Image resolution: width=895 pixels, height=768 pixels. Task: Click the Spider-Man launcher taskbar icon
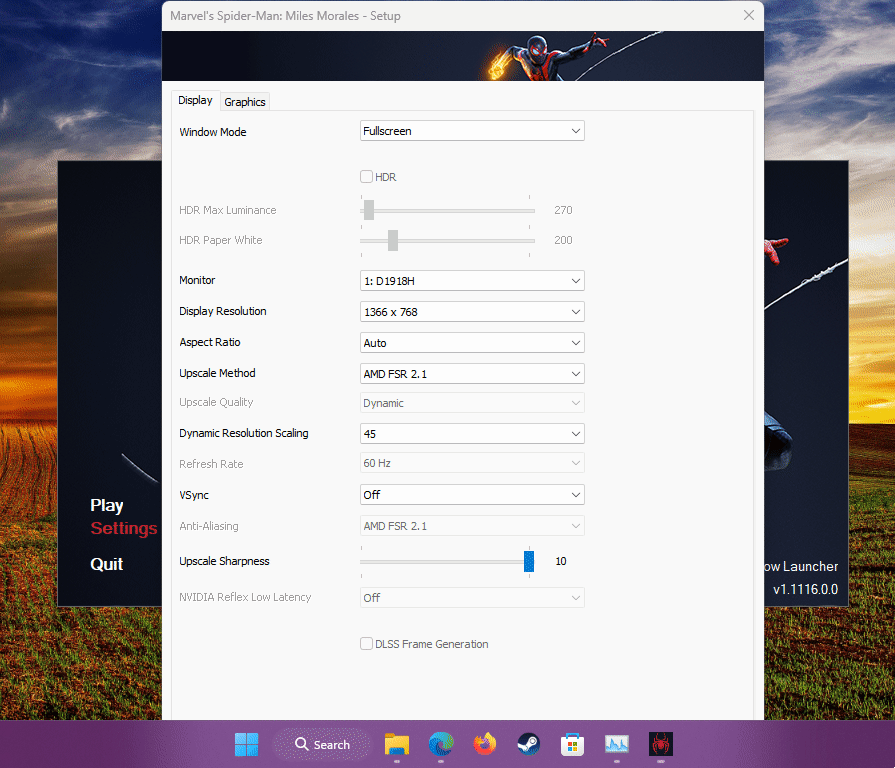(x=660, y=744)
